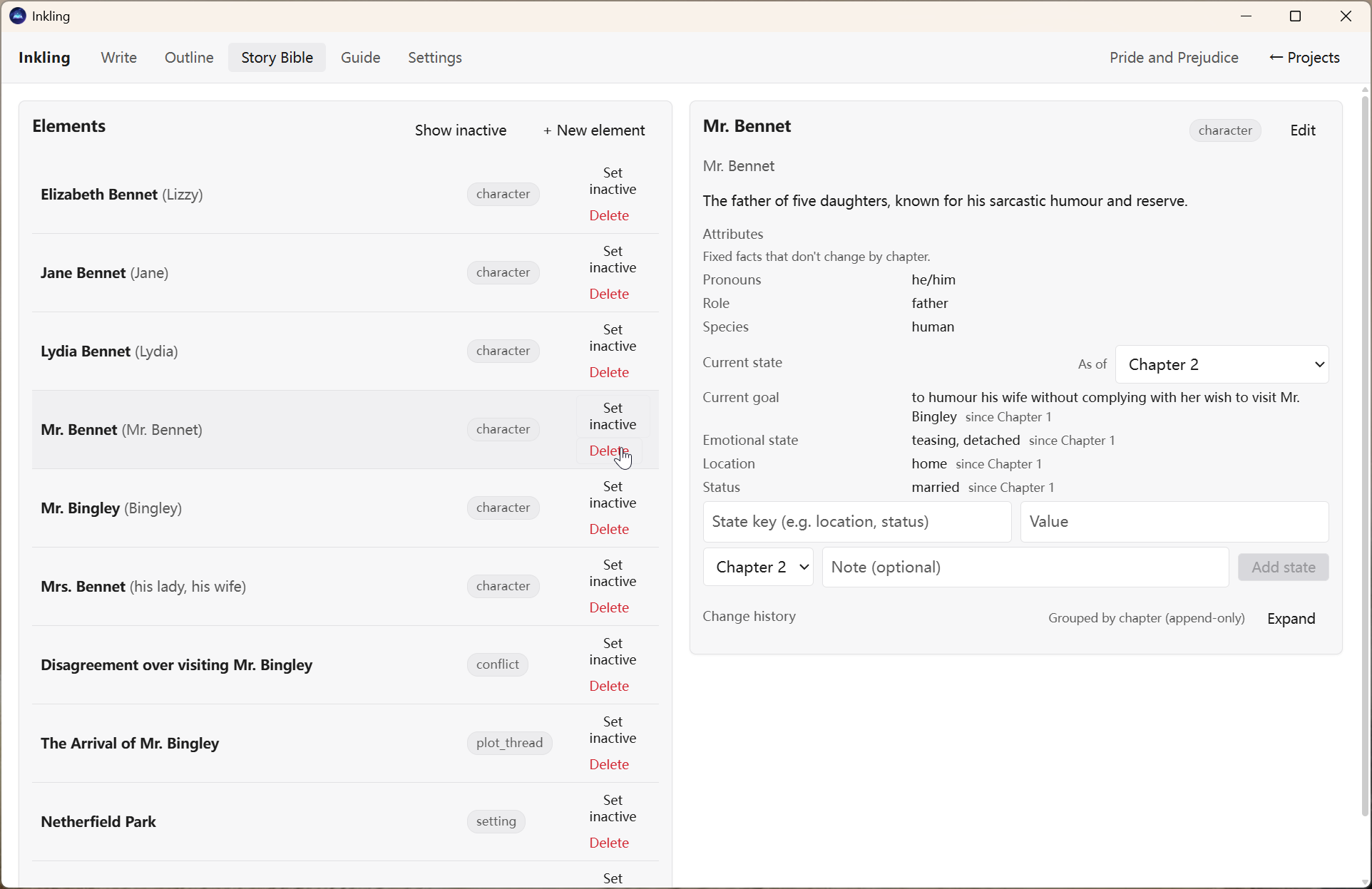Delete The Arrival of Mr. Bingley thread
Viewport: 1372px width, 889px height.
click(x=609, y=764)
